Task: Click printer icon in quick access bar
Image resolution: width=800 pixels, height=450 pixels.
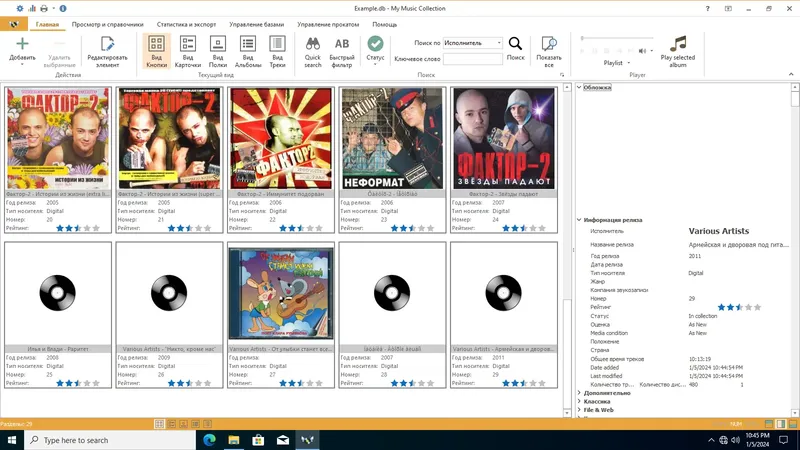Action: pos(44,8)
